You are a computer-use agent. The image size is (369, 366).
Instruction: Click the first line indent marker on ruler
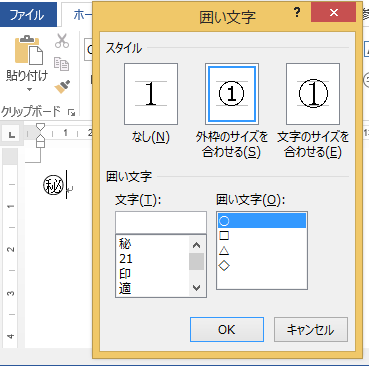coord(40,127)
